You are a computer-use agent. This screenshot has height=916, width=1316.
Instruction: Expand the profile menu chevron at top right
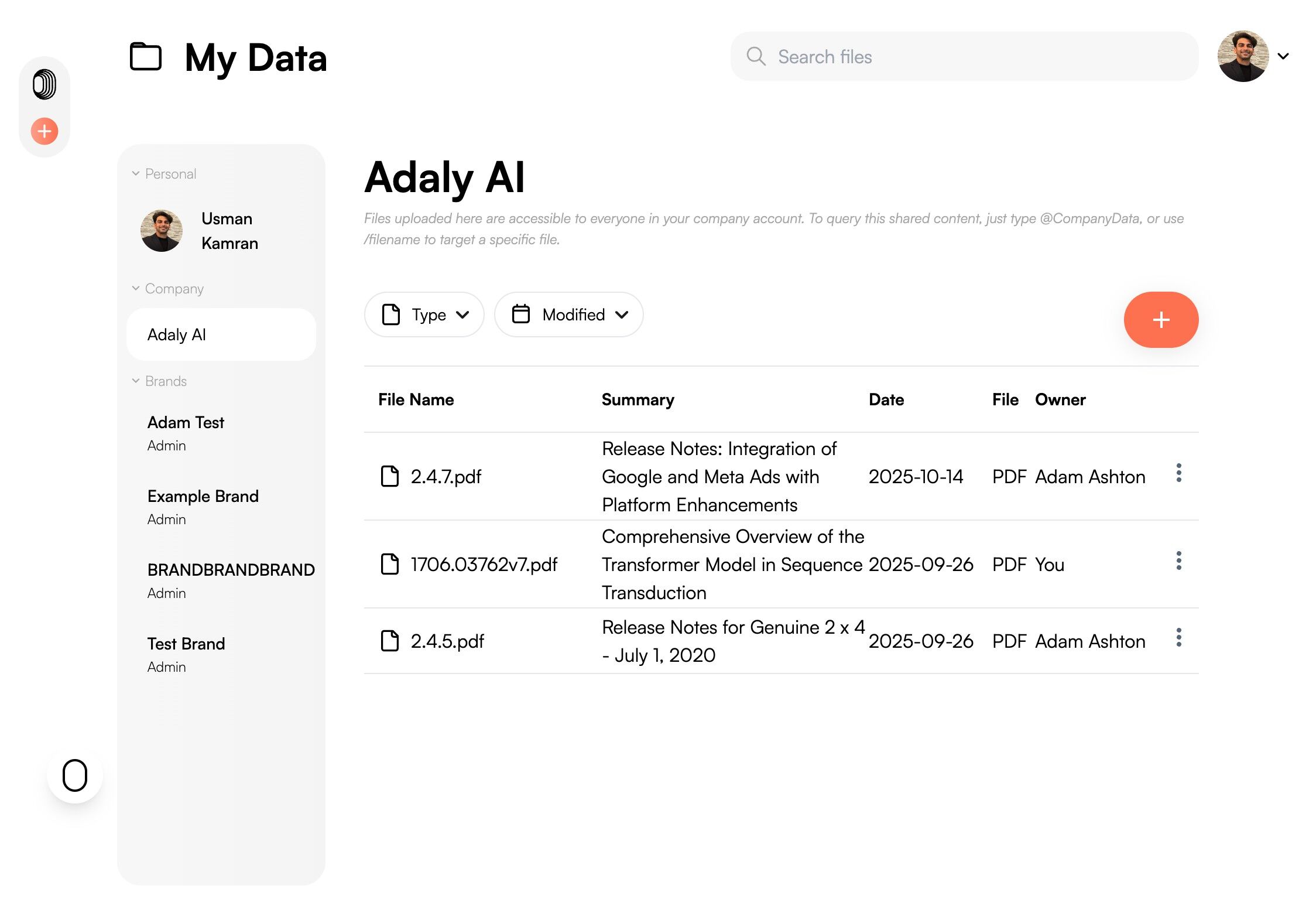click(x=1283, y=56)
